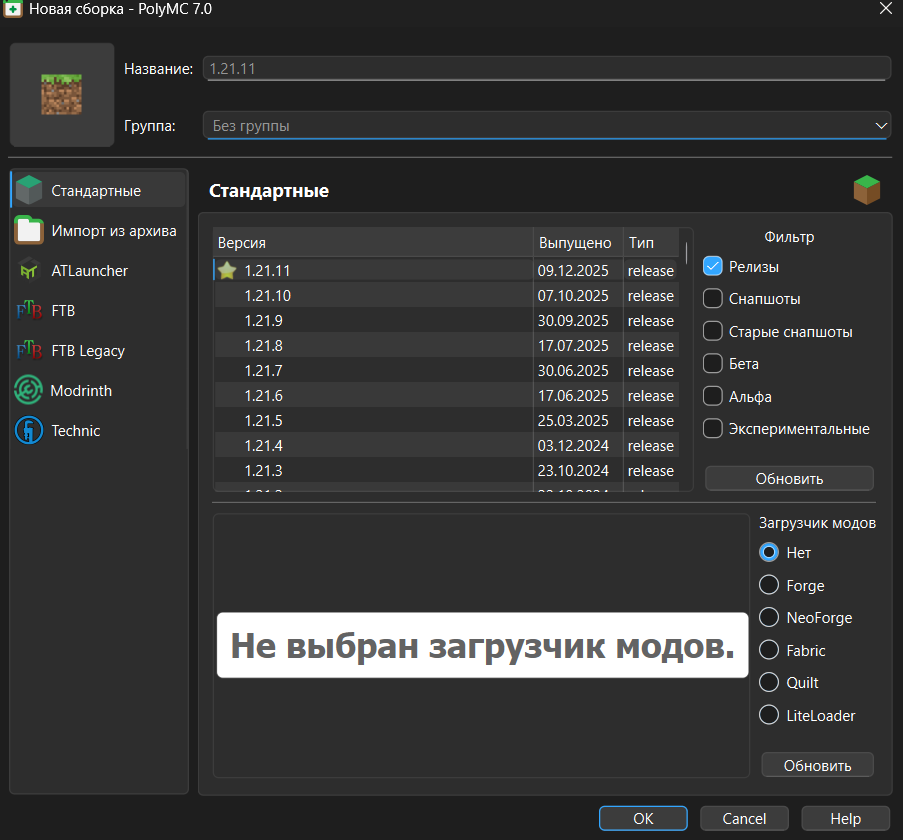
Task: Enable the Экспериментальные checkbox
Action: (713, 428)
